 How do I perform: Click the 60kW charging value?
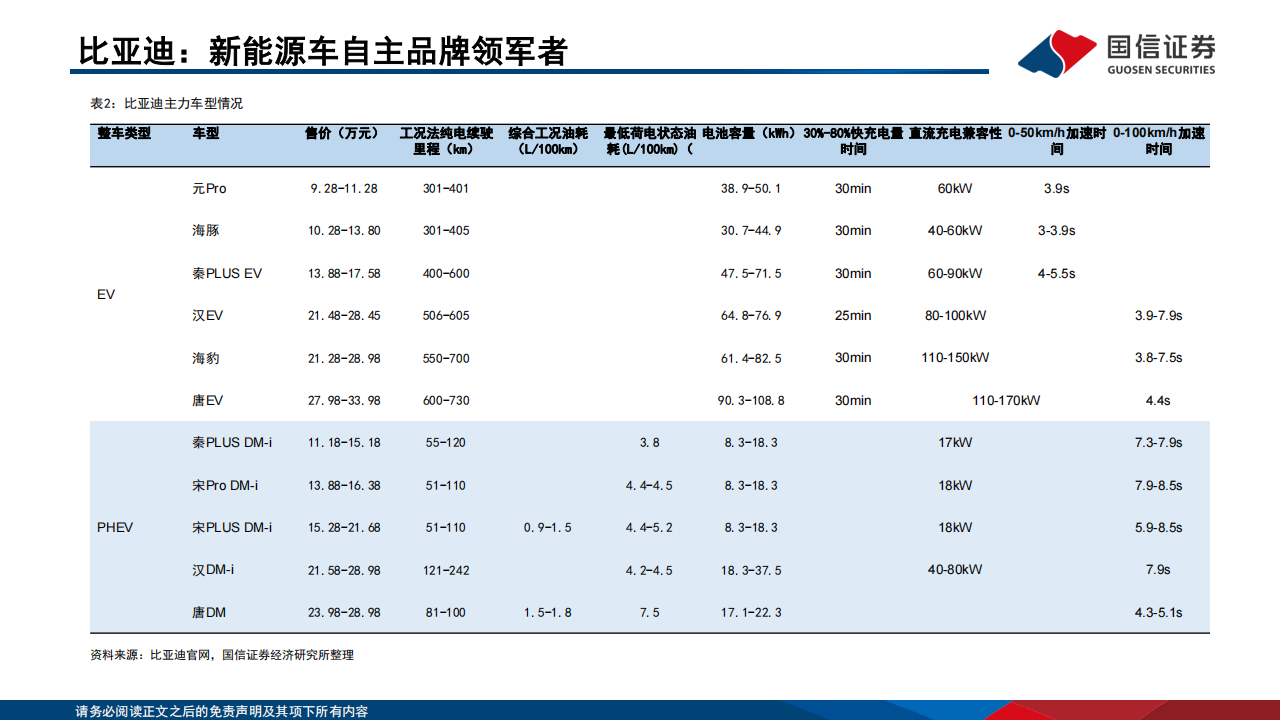955,188
